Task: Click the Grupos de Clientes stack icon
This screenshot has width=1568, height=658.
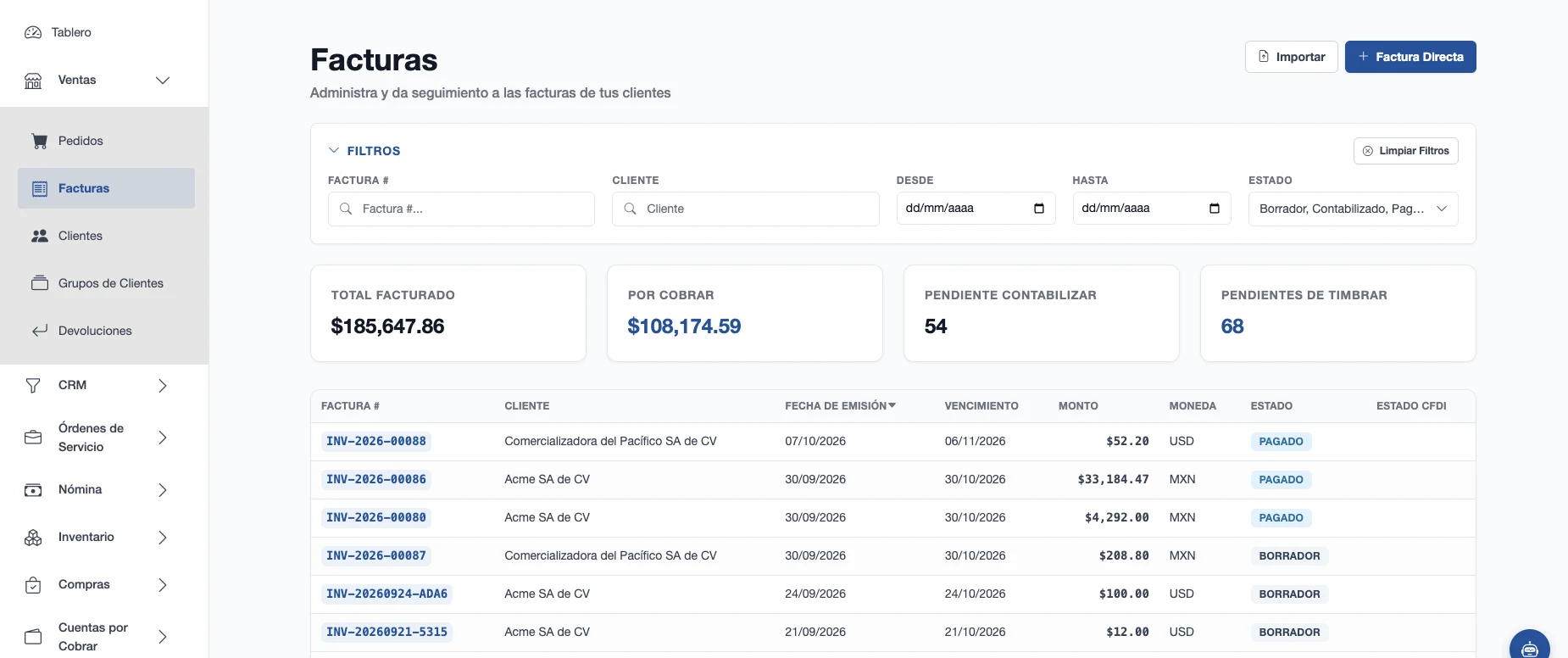Action: (40, 283)
